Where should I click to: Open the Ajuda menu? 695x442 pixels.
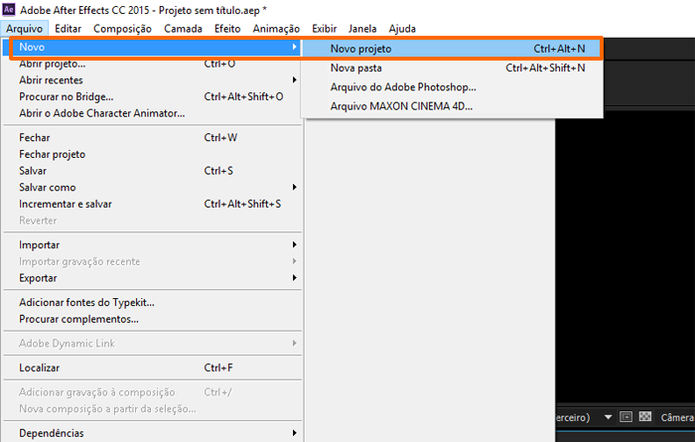coord(402,29)
